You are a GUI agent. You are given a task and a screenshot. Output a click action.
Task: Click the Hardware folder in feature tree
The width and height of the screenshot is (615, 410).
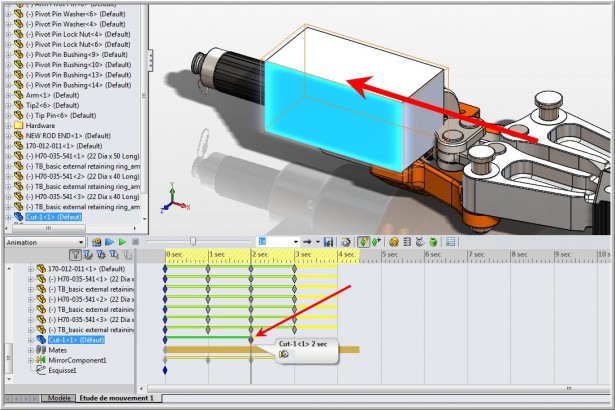pyautogui.click(x=40, y=126)
